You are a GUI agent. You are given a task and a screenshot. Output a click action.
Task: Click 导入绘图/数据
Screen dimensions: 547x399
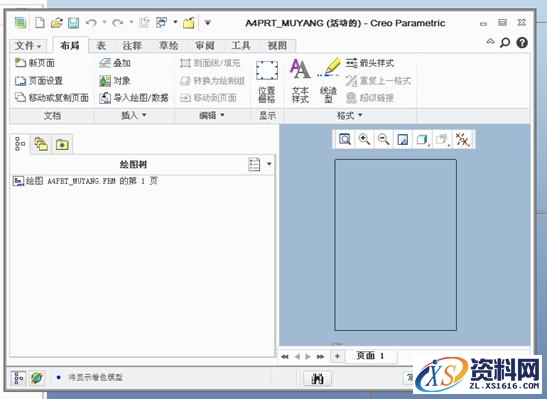tap(134, 98)
